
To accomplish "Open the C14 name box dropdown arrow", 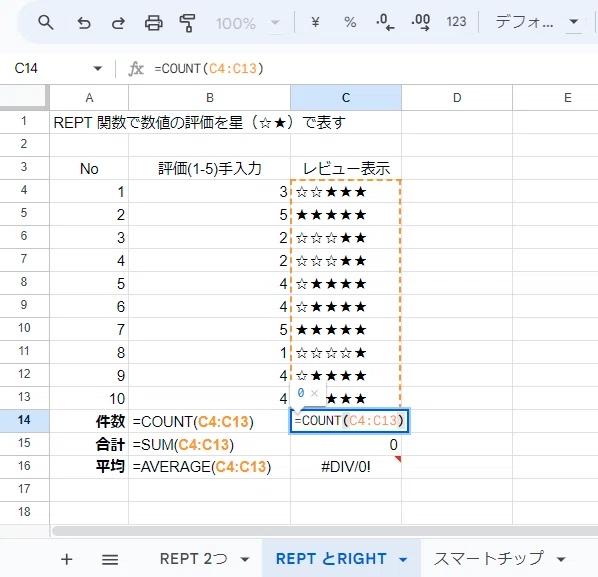I will pos(98,69).
